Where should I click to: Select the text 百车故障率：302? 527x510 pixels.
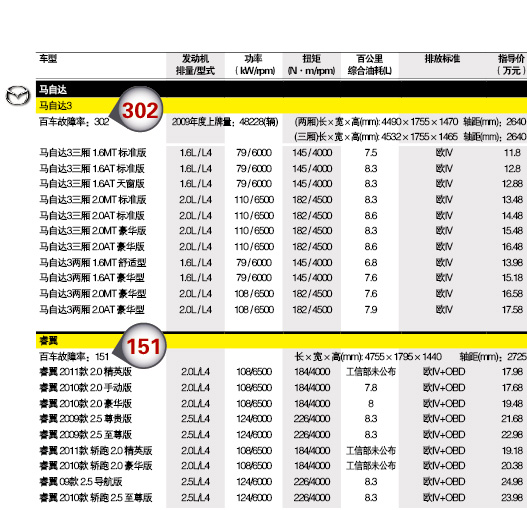point(74,122)
